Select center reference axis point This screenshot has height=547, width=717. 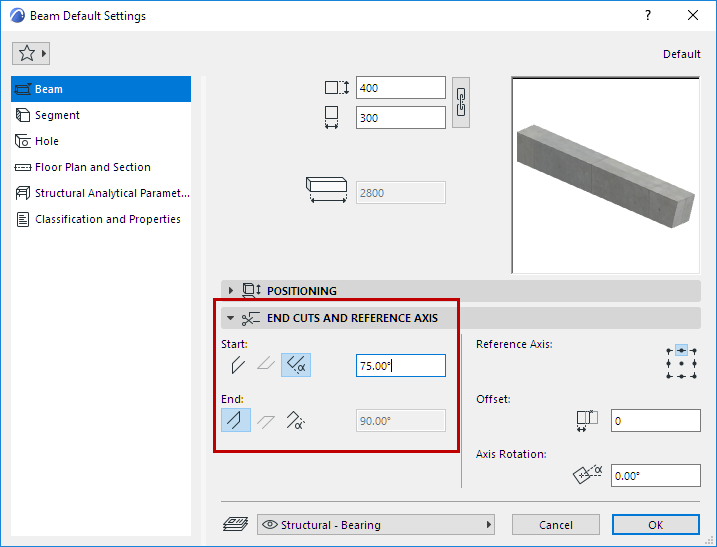pyautogui.click(x=681, y=364)
